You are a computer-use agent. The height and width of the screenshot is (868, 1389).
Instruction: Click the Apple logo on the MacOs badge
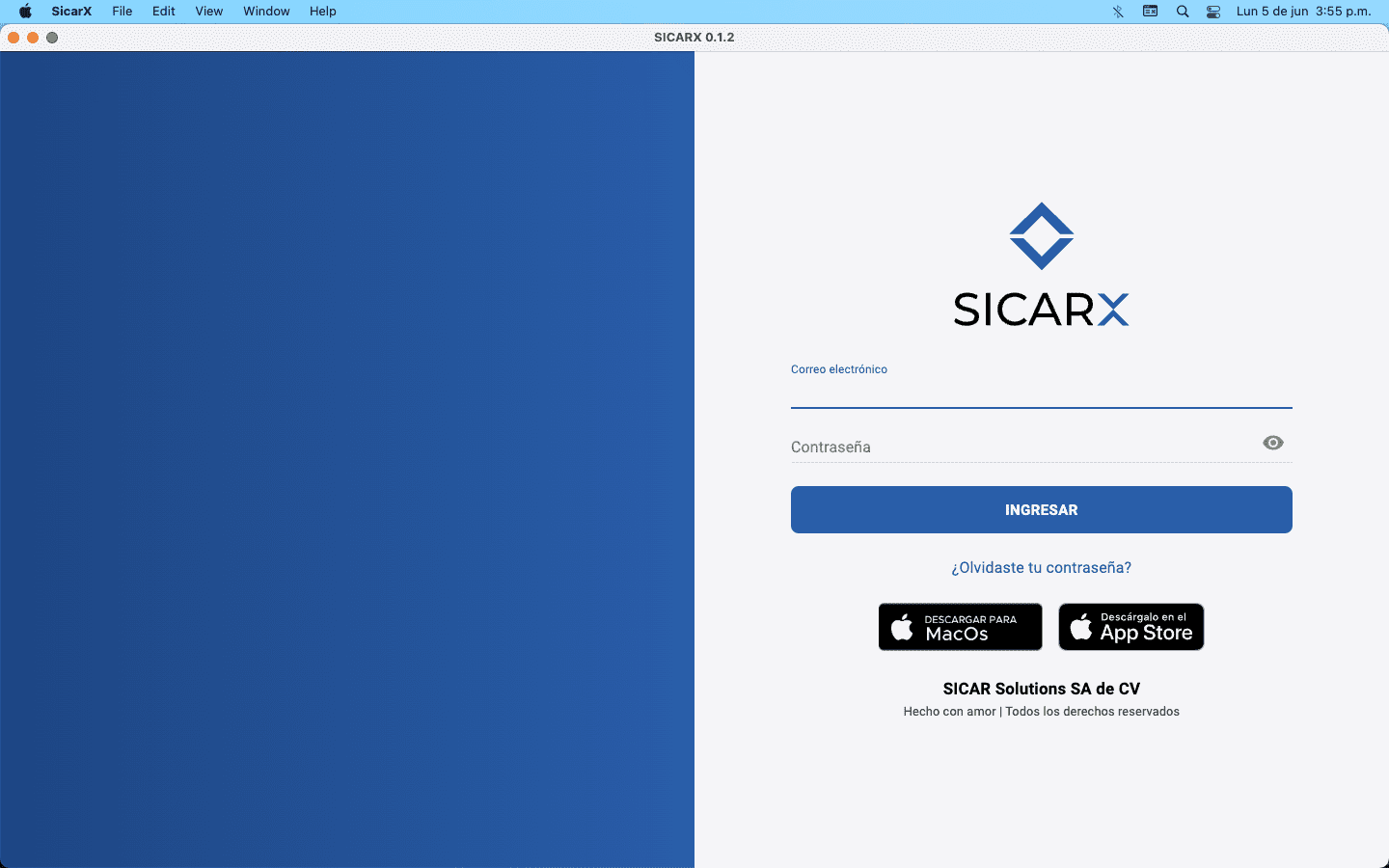903,627
